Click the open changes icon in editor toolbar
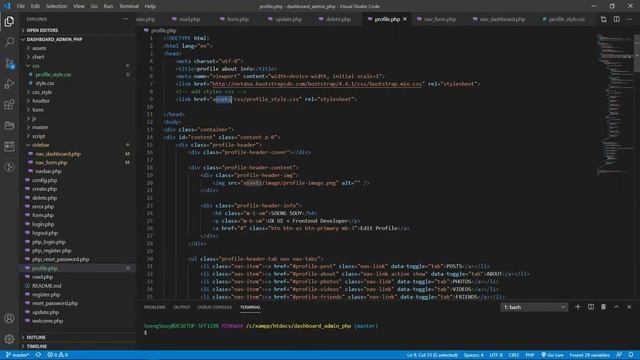Screen dimensions: 640x360 (x=603, y=19)
